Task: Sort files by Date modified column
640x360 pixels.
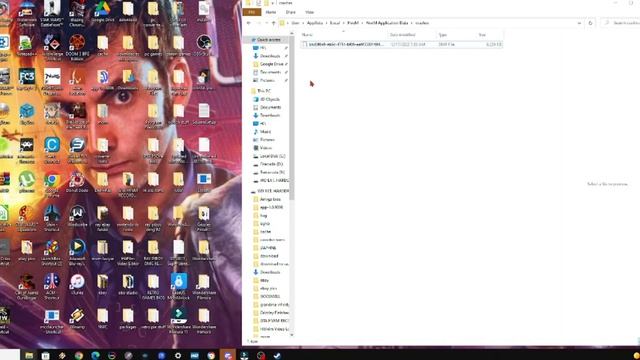Action: (411, 35)
